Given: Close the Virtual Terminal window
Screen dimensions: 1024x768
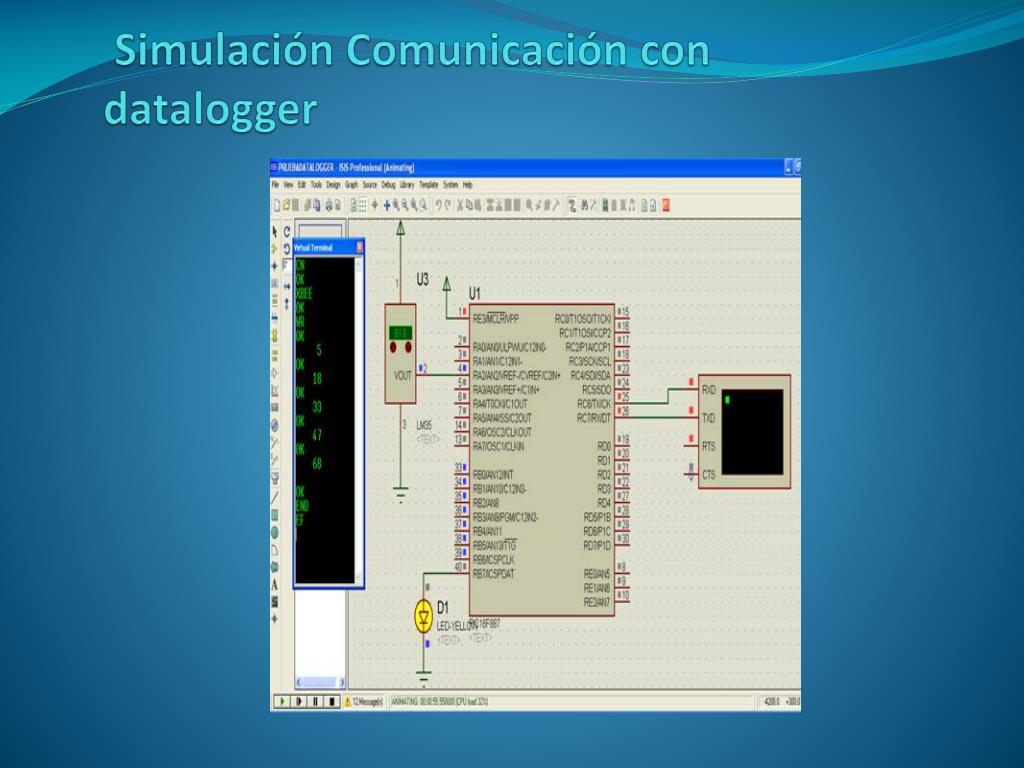Looking at the screenshot, I should [x=359, y=248].
